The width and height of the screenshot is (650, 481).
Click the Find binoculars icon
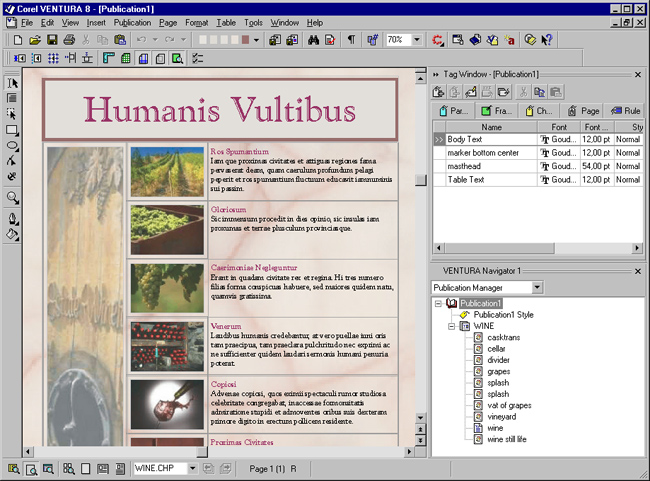click(312, 40)
